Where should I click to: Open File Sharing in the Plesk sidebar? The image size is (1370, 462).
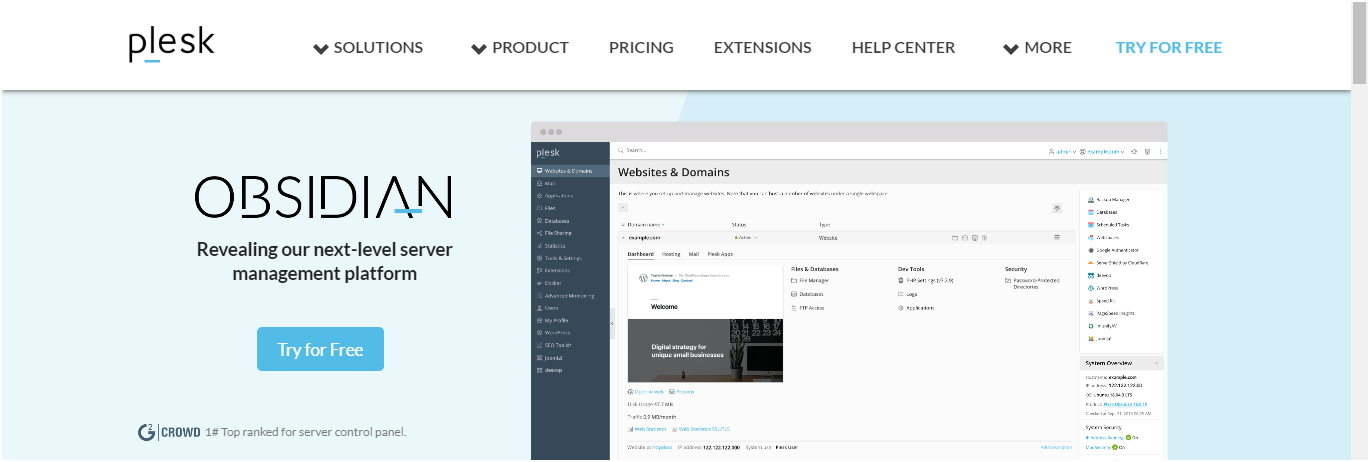point(555,233)
